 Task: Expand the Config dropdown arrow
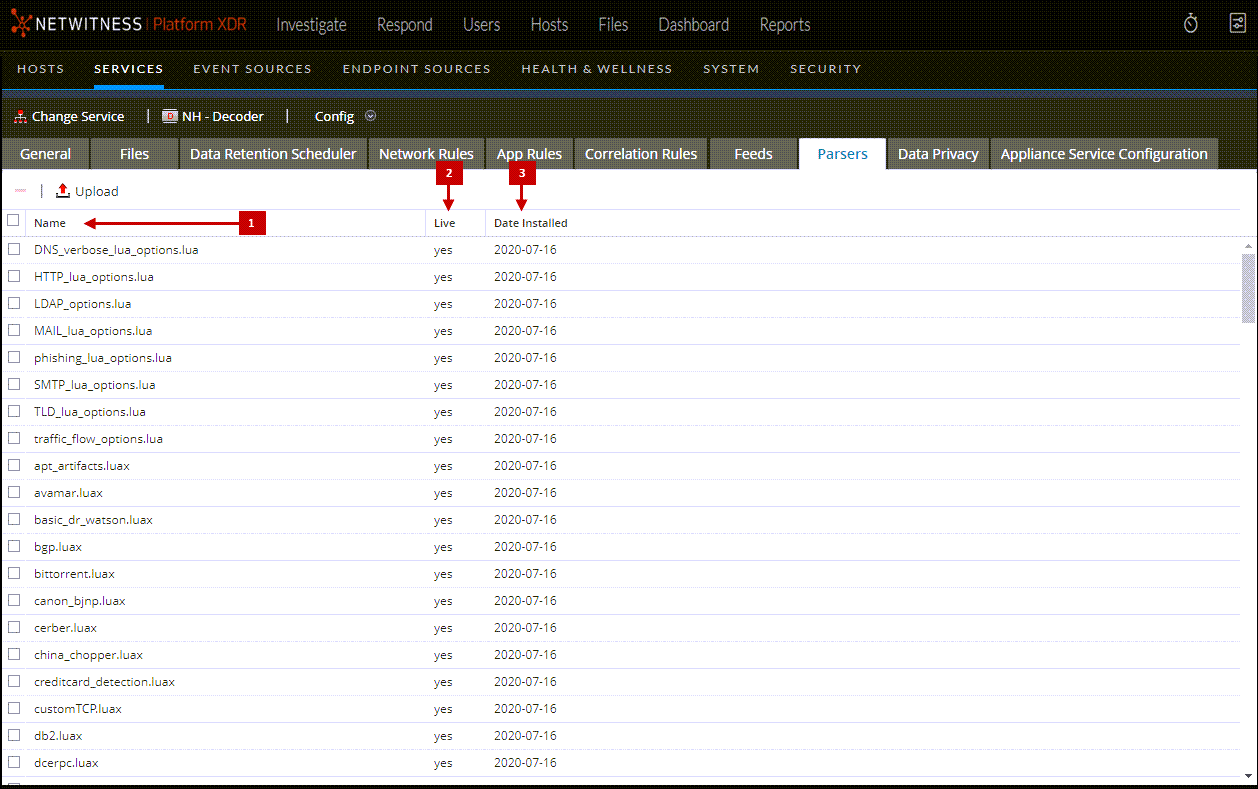[371, 116]
